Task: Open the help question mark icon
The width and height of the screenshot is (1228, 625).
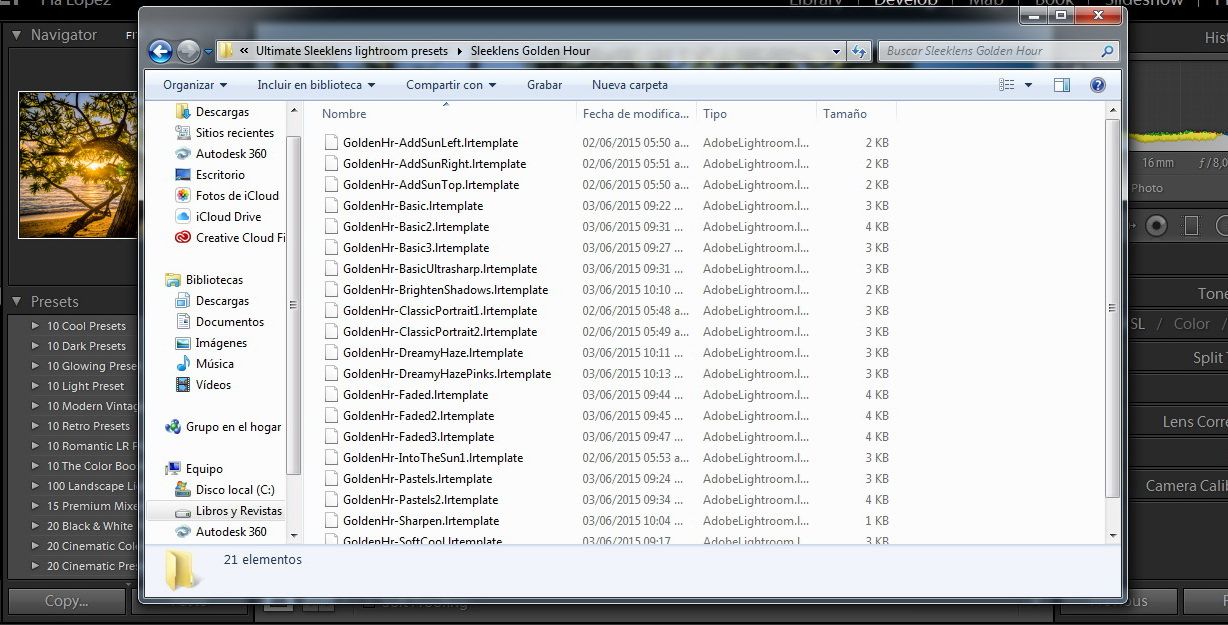Action: click(x=1097, y=85)
